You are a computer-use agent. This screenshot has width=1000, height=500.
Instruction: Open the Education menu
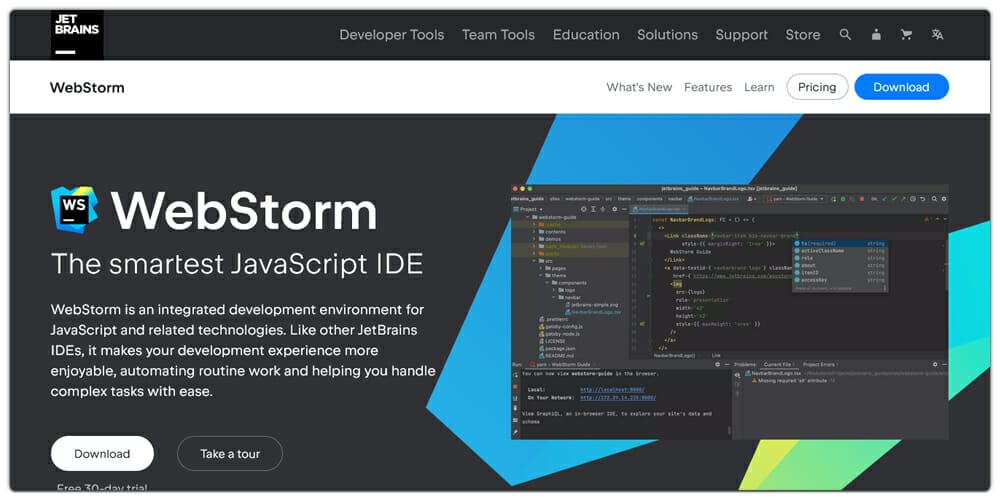click(x=586, y=35)
